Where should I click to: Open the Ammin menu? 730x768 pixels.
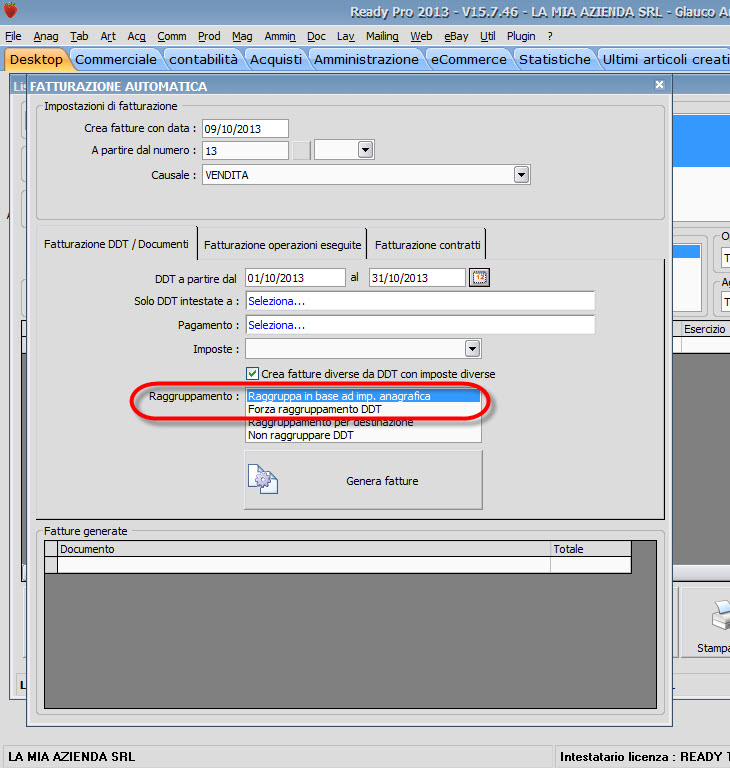coord(280,36)
